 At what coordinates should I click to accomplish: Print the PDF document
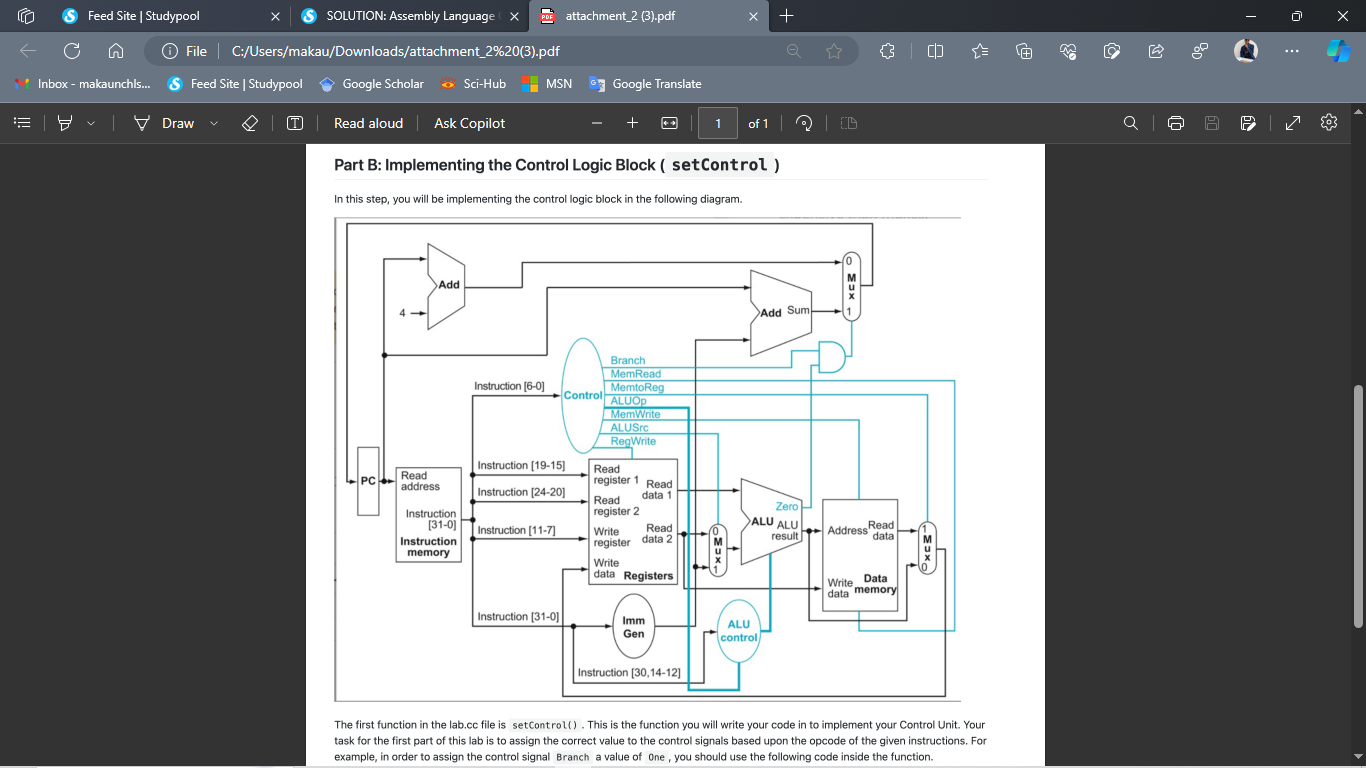1176,123
